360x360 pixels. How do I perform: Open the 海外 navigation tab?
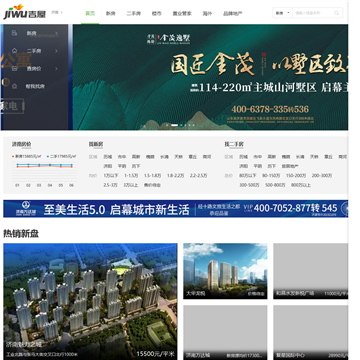click(207, 14)
